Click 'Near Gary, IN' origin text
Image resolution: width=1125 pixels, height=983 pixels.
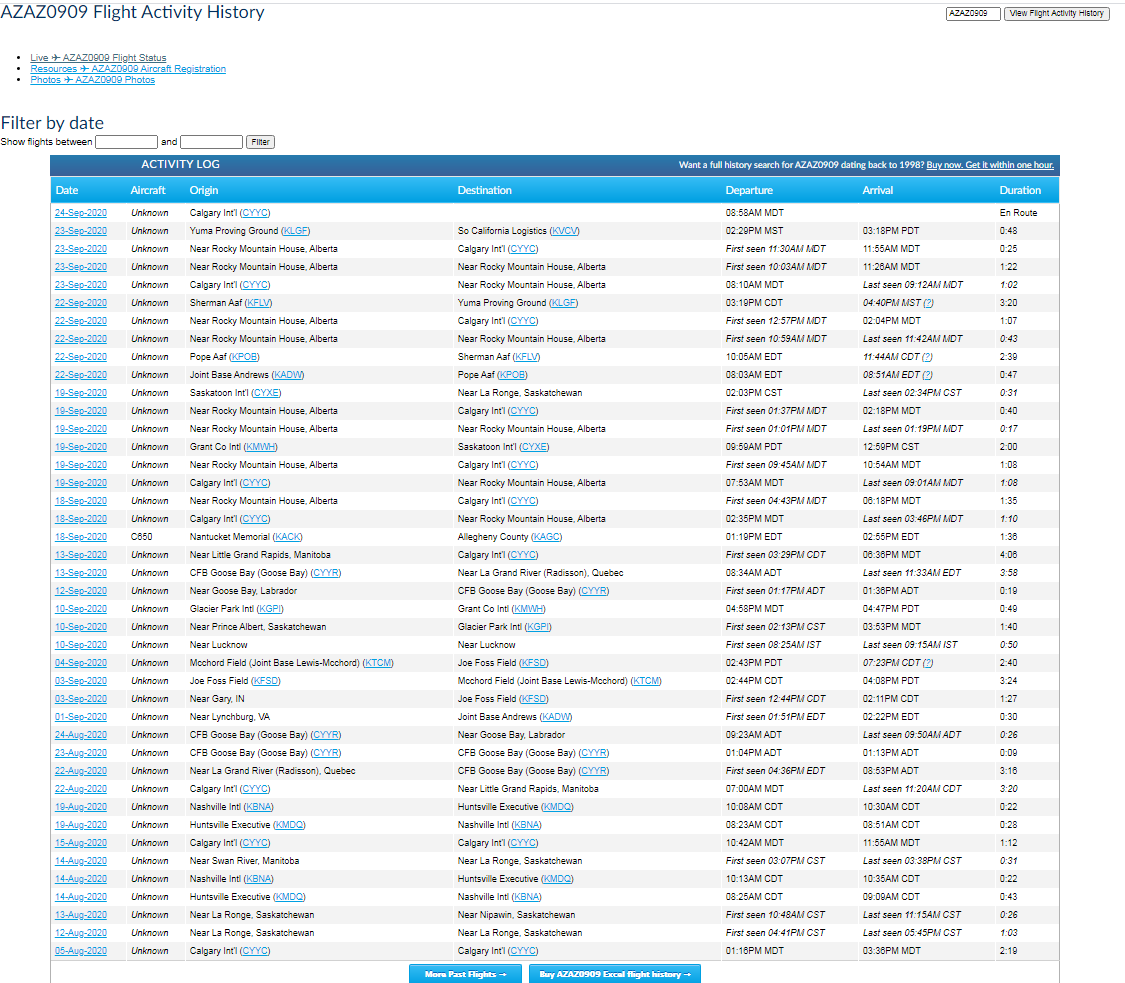[217, 699]
